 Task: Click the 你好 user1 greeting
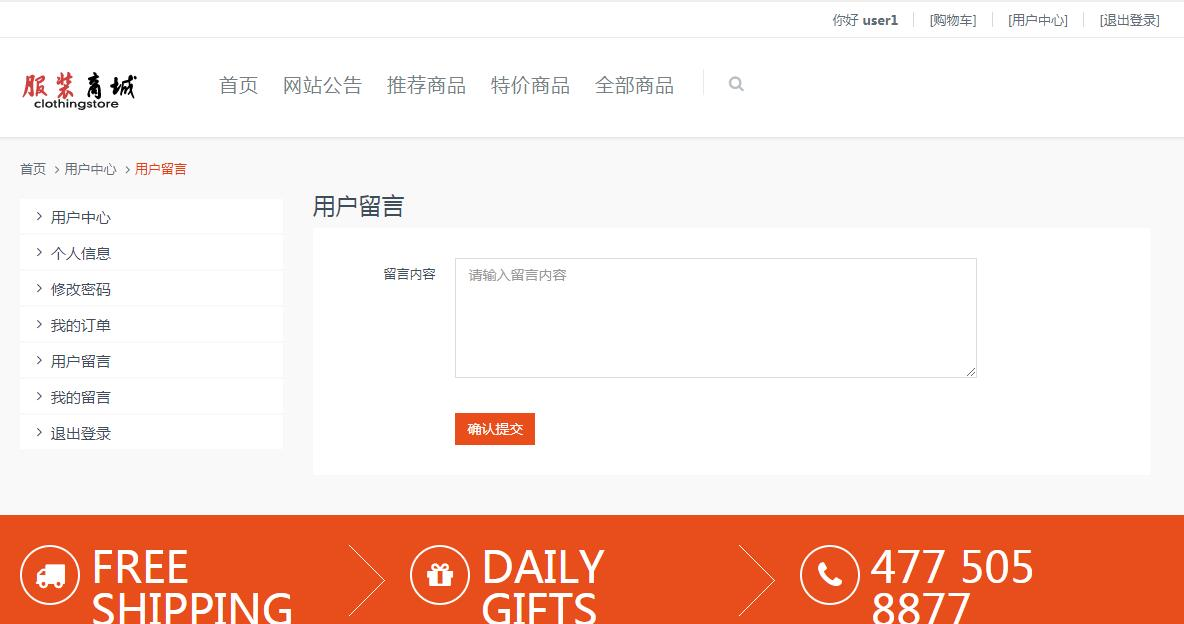[865, 20]
